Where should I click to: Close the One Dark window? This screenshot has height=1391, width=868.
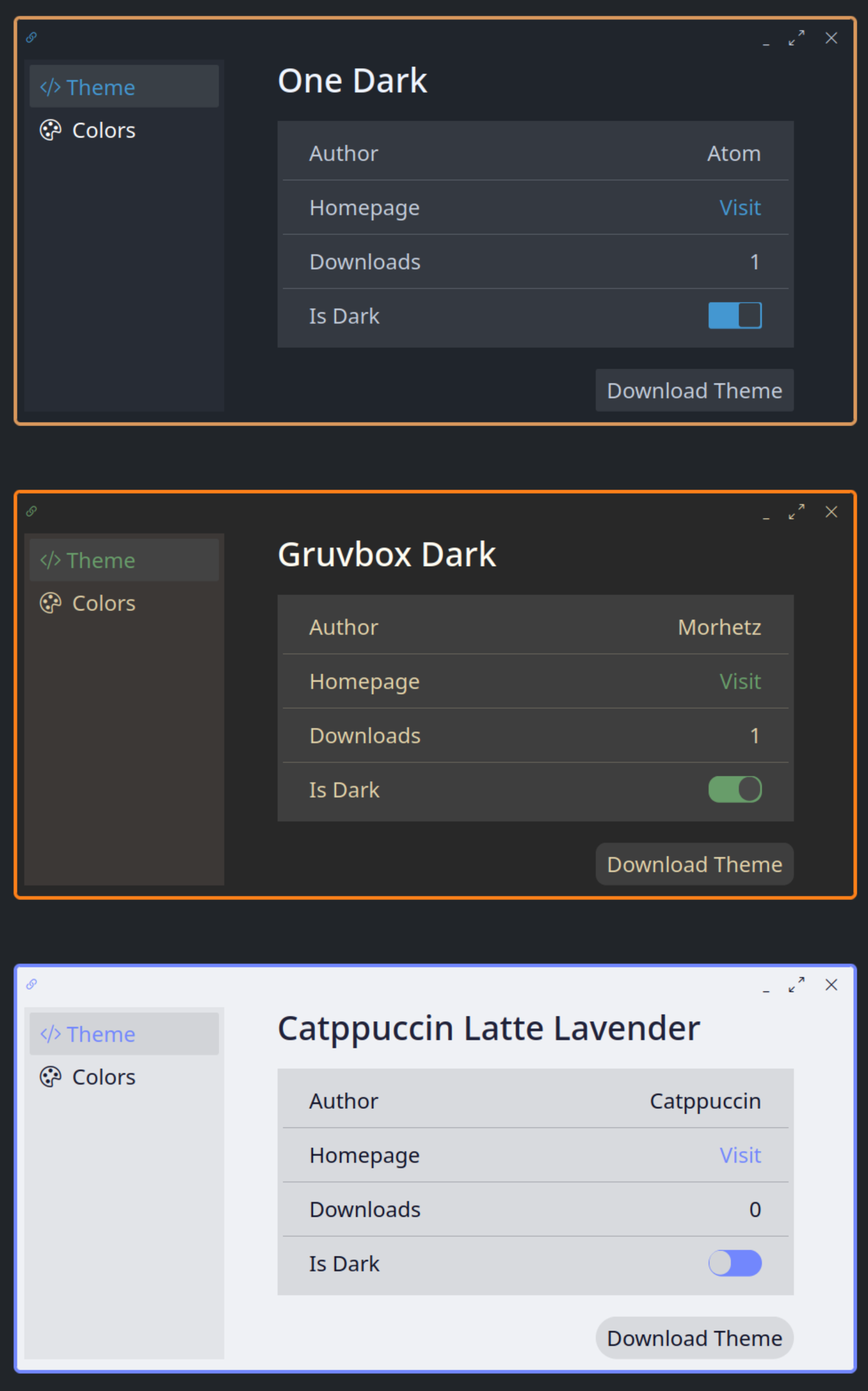pos(831,38)
